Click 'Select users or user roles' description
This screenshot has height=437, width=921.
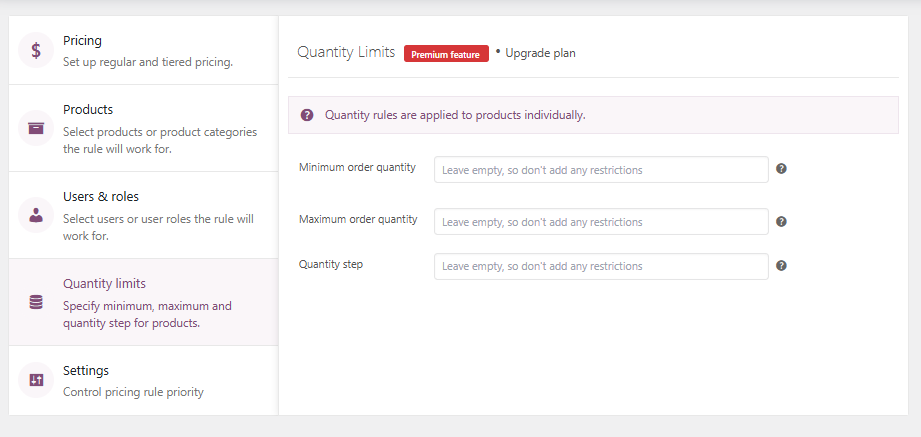(158, 227)
